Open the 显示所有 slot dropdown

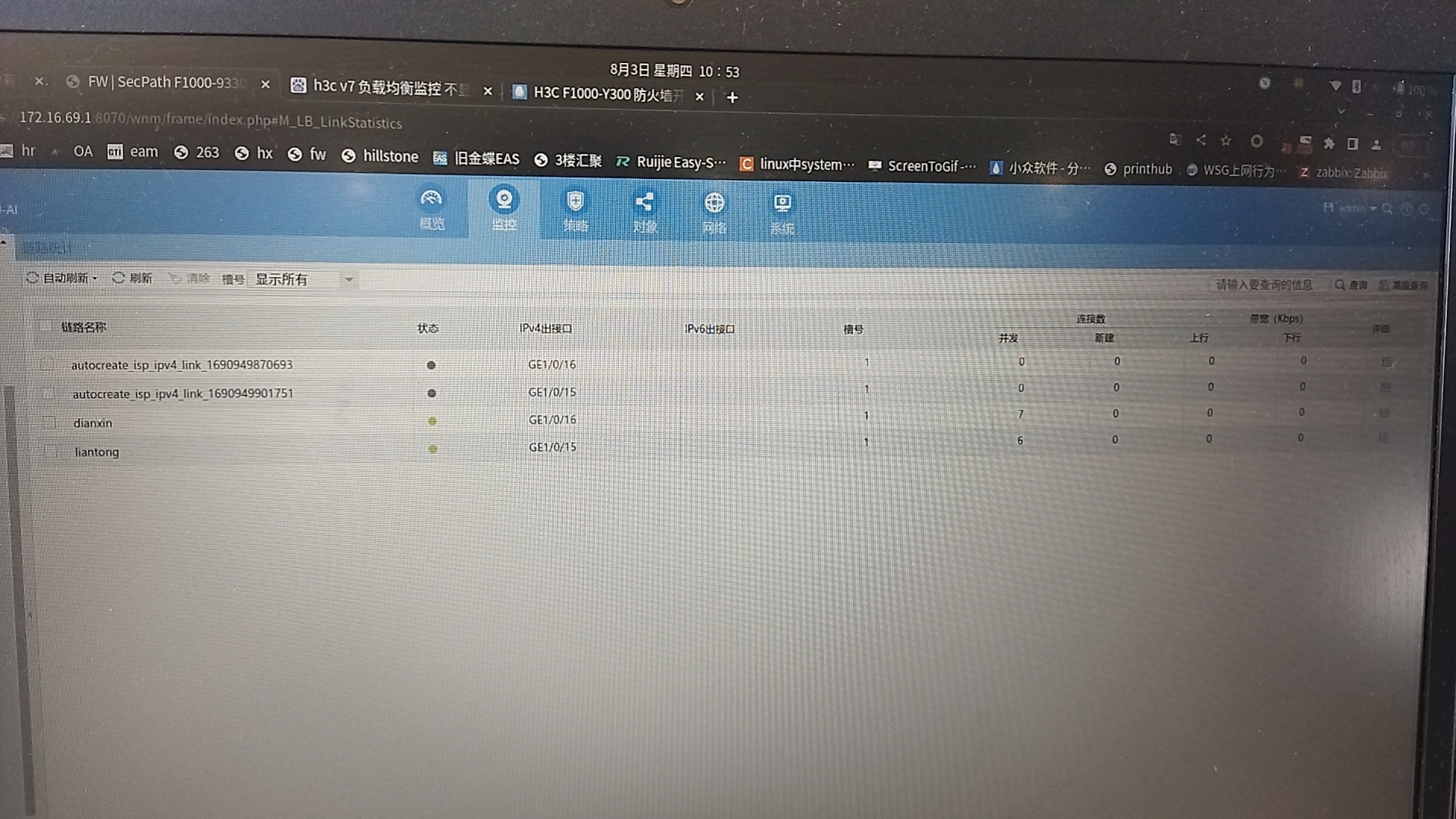[303, 279]
